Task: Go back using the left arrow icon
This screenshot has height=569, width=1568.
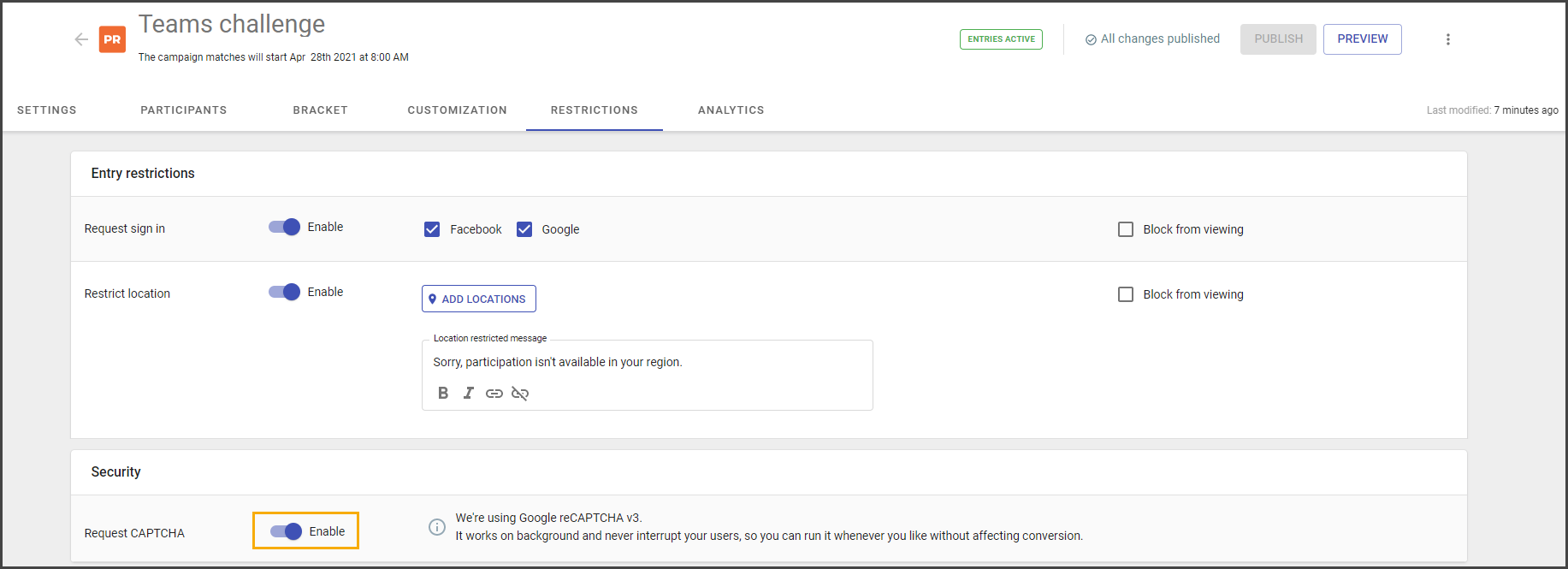Action: pyautogui.click(x=81, y=39)
